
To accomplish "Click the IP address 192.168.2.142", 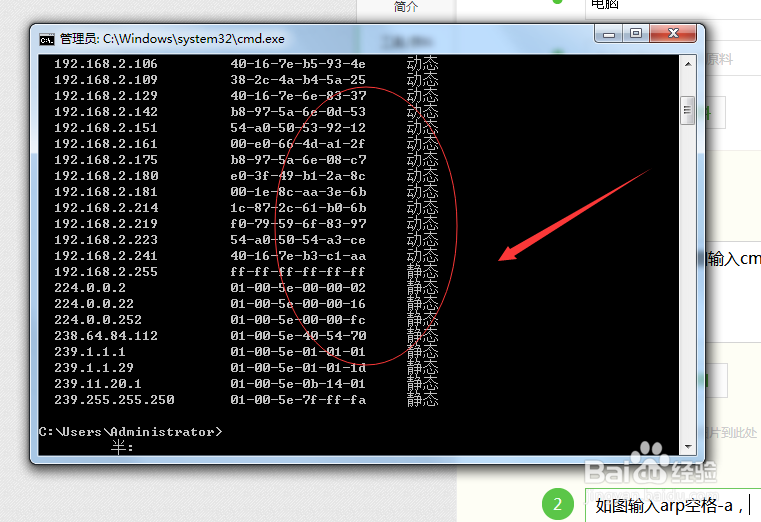I will tap(106, 112).
